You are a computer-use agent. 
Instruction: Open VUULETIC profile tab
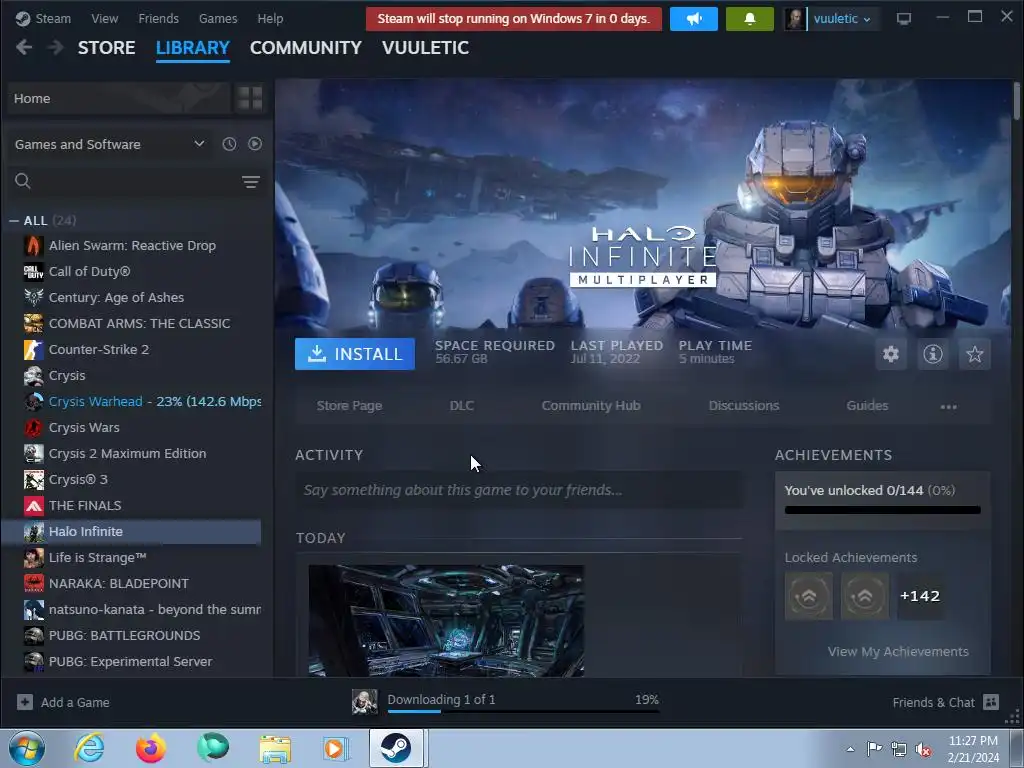(x=425, y=48)
